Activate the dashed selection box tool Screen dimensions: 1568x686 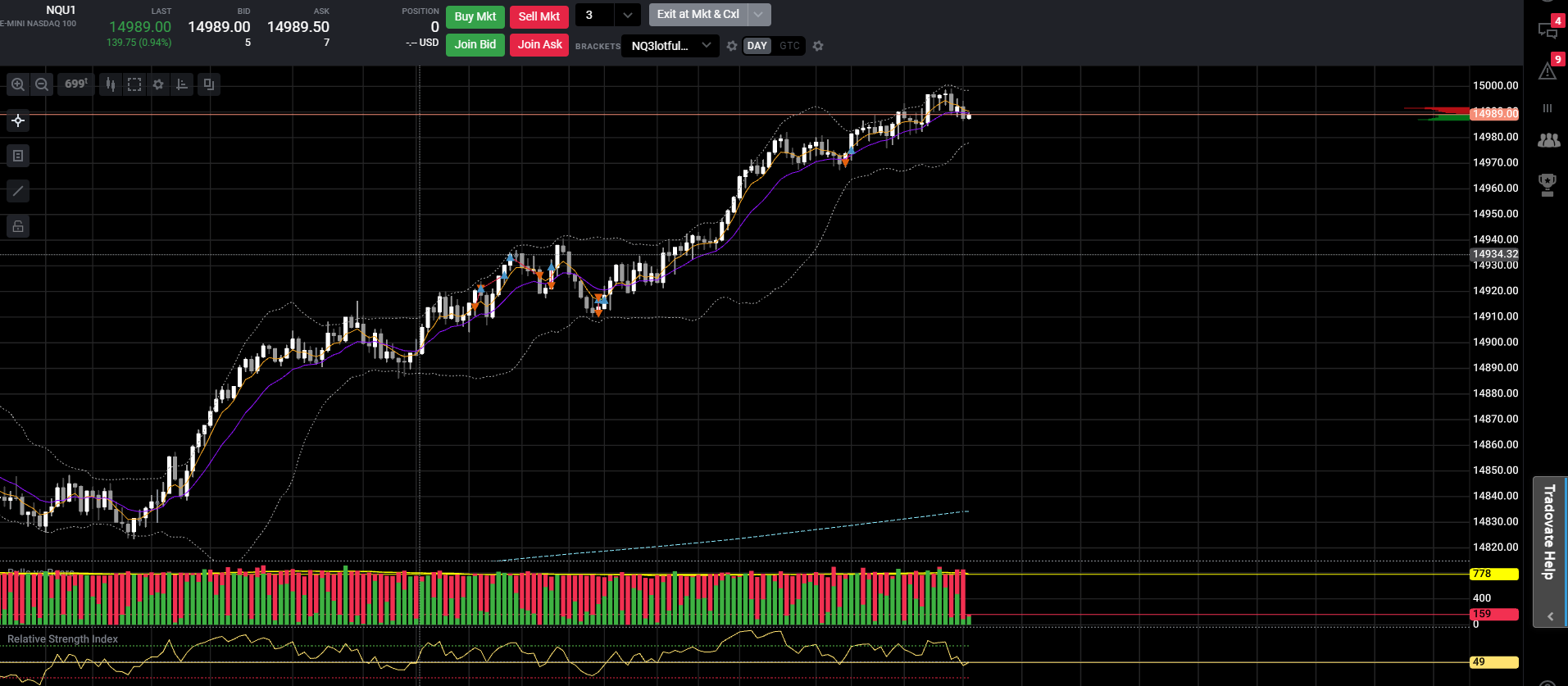134,84
